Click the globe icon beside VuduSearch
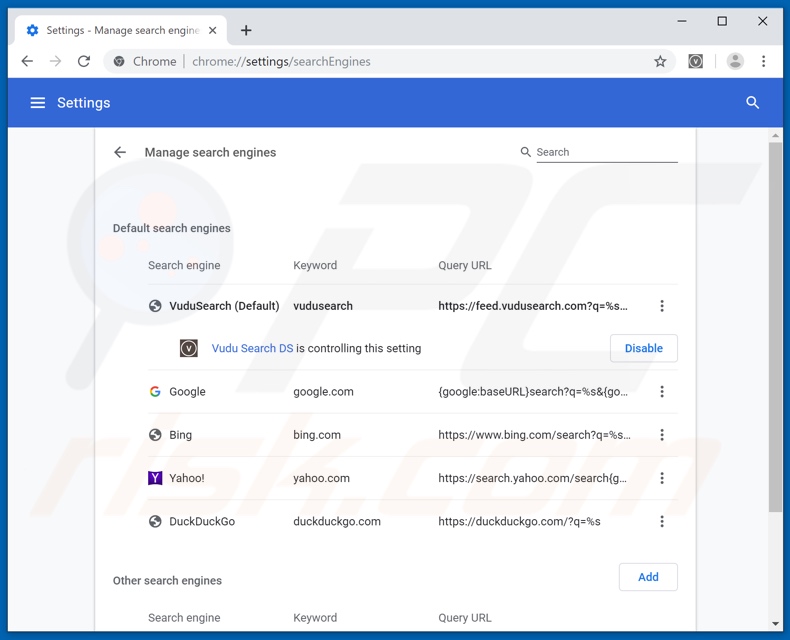The image size is (790, 640). 155,306
